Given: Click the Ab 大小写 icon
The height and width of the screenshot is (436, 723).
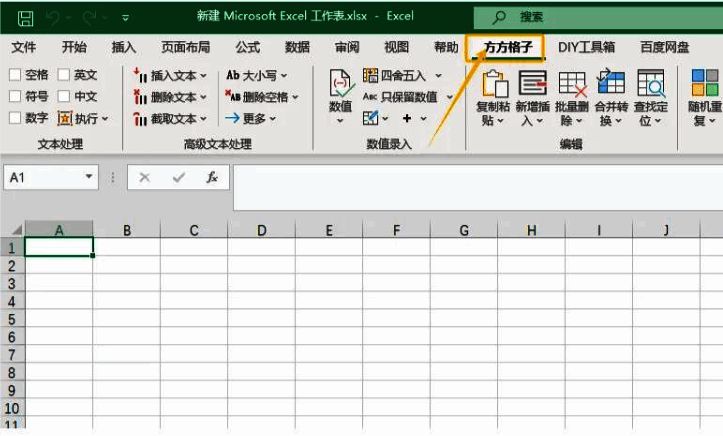Looking at the screenshot, I should (x=232, y=75).
